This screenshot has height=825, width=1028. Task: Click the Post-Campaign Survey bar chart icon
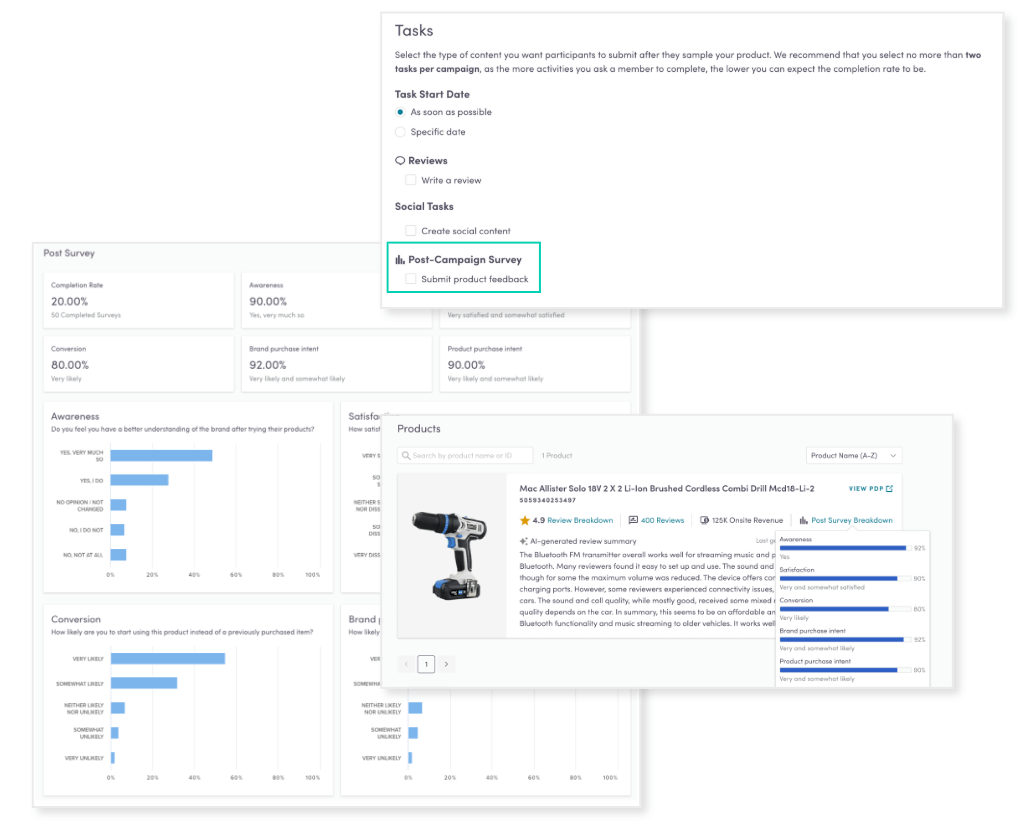(x=400, y=260)
